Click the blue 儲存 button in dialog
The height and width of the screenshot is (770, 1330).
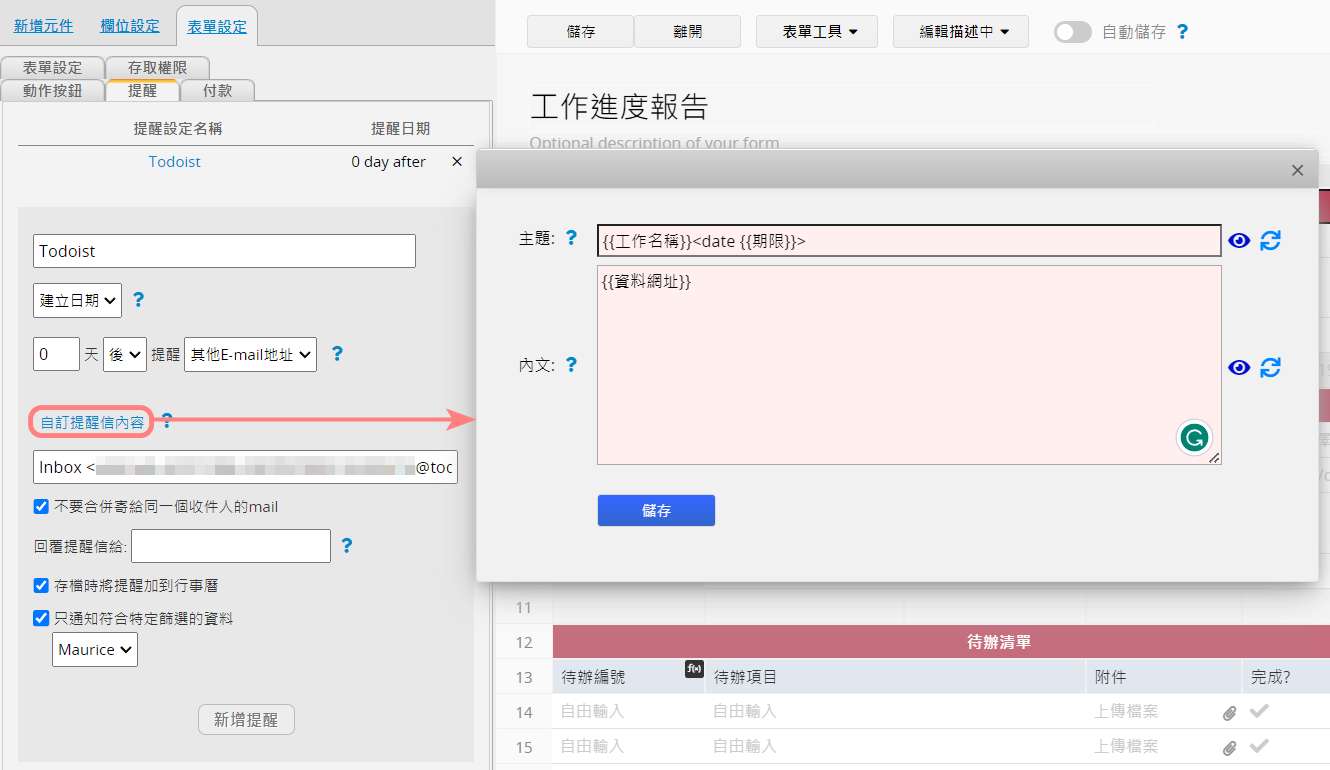coord(656,510)
